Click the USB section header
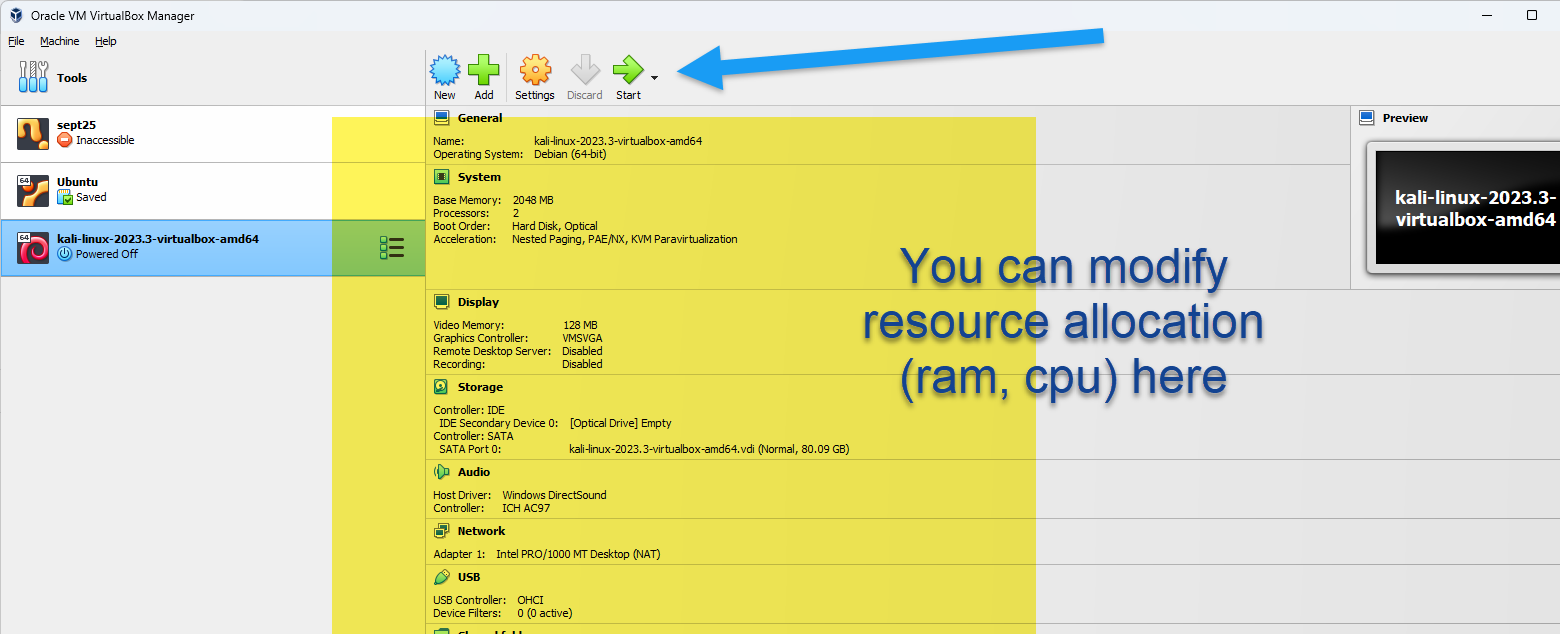Image resolution: width=1560 pixels, height=639 pixels. coord(469,577)
